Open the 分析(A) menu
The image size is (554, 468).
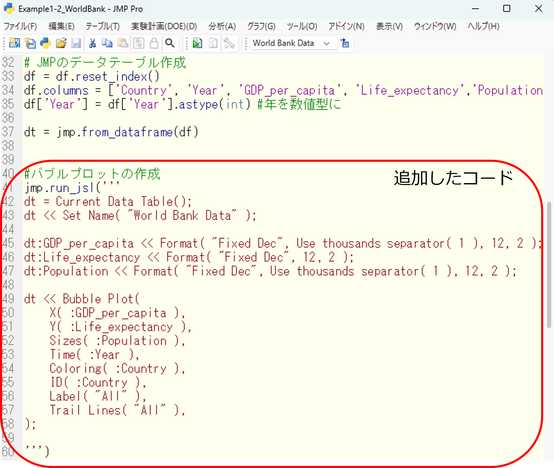pyautogui.click(x=222, y=26)
